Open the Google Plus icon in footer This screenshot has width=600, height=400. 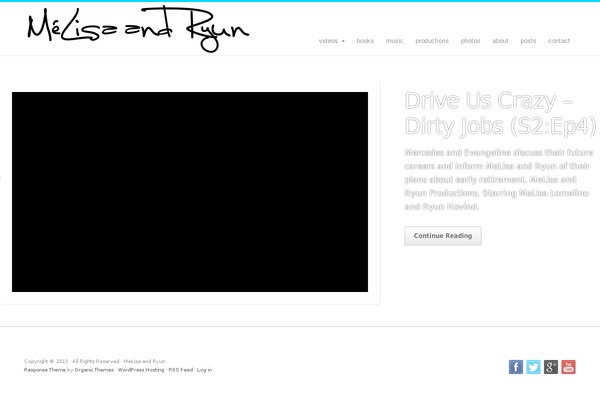click(551, 367)
